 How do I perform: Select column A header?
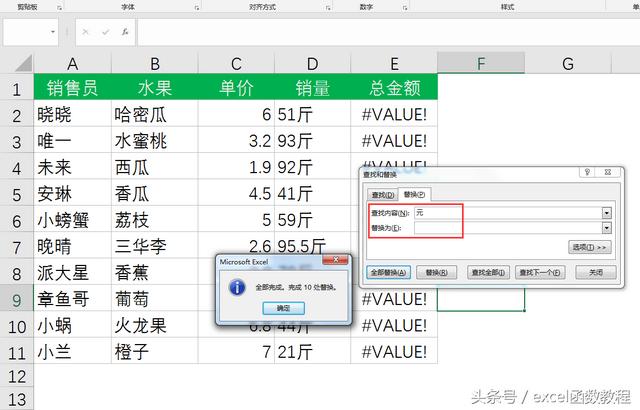click(x=73, y=64)
